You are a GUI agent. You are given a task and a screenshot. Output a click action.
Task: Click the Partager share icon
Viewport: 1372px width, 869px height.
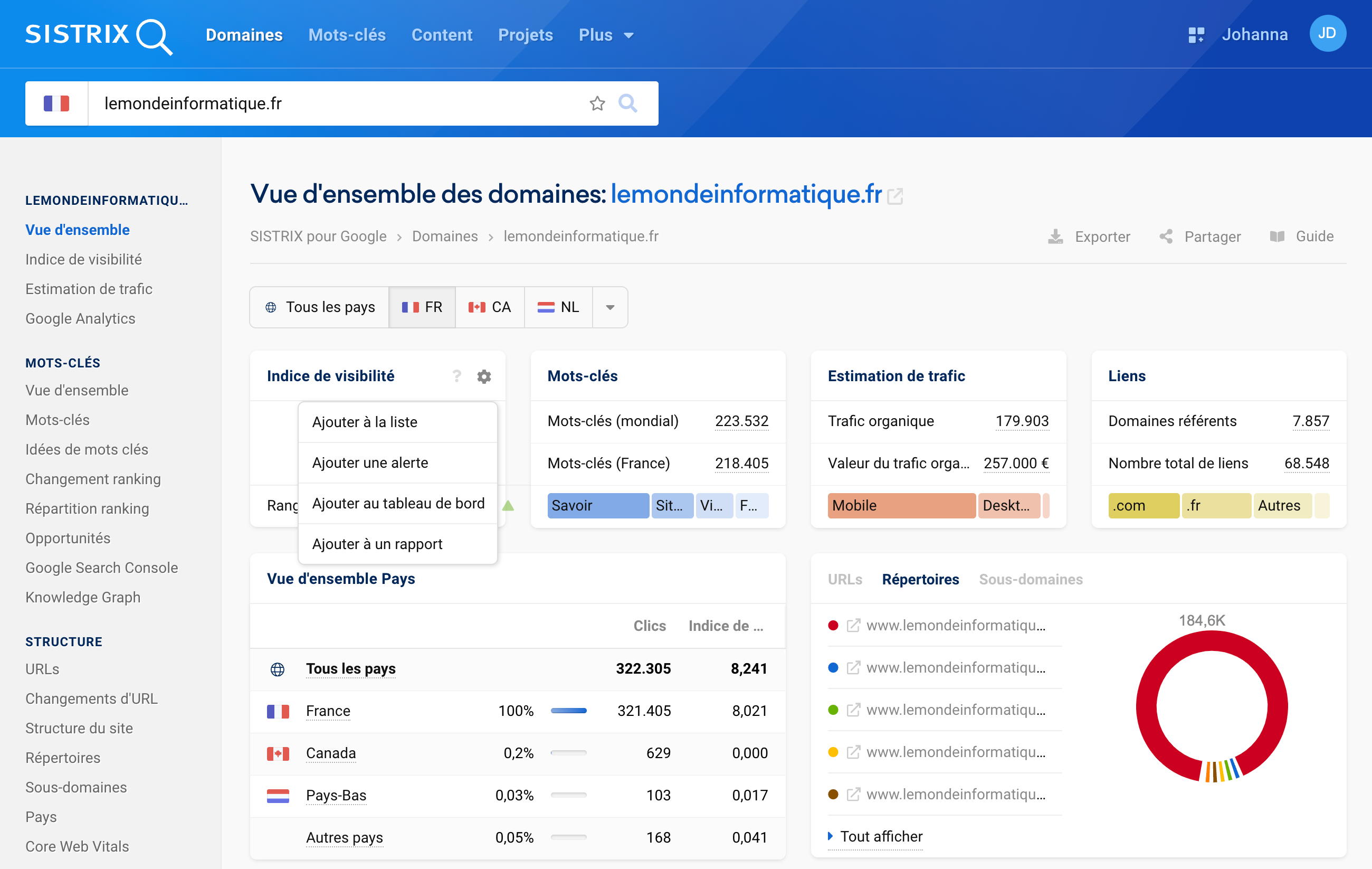(1166, 237)
